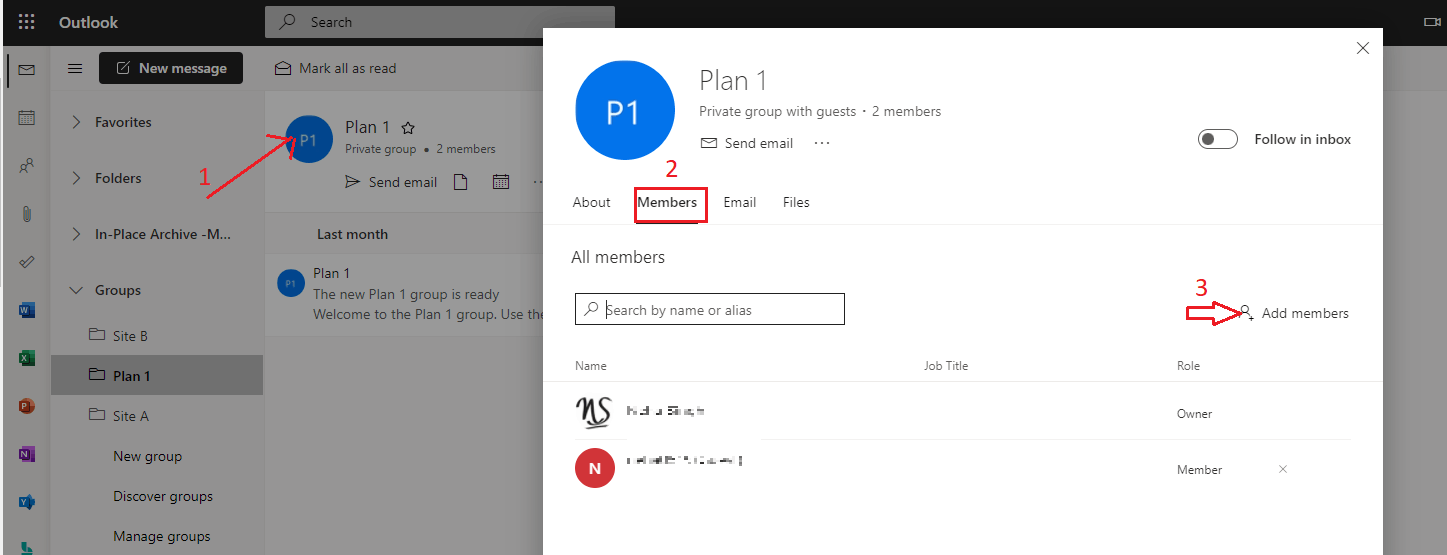Screen dimensions: 1447x555
Task: Click the Last month heading
Action: [x=352, y=234]
